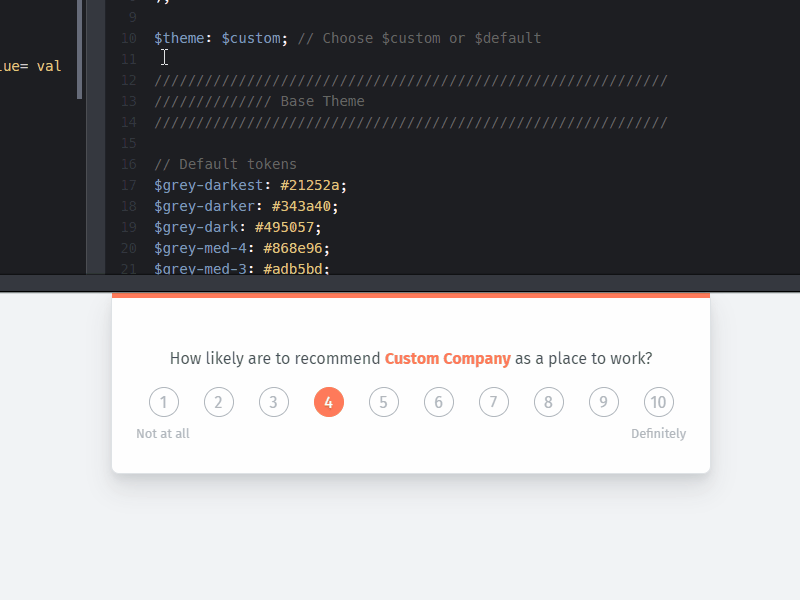Select rating 6 circle
Viewport: 800px width, 600px height.
pyautogui.click(x=439, y=402)
